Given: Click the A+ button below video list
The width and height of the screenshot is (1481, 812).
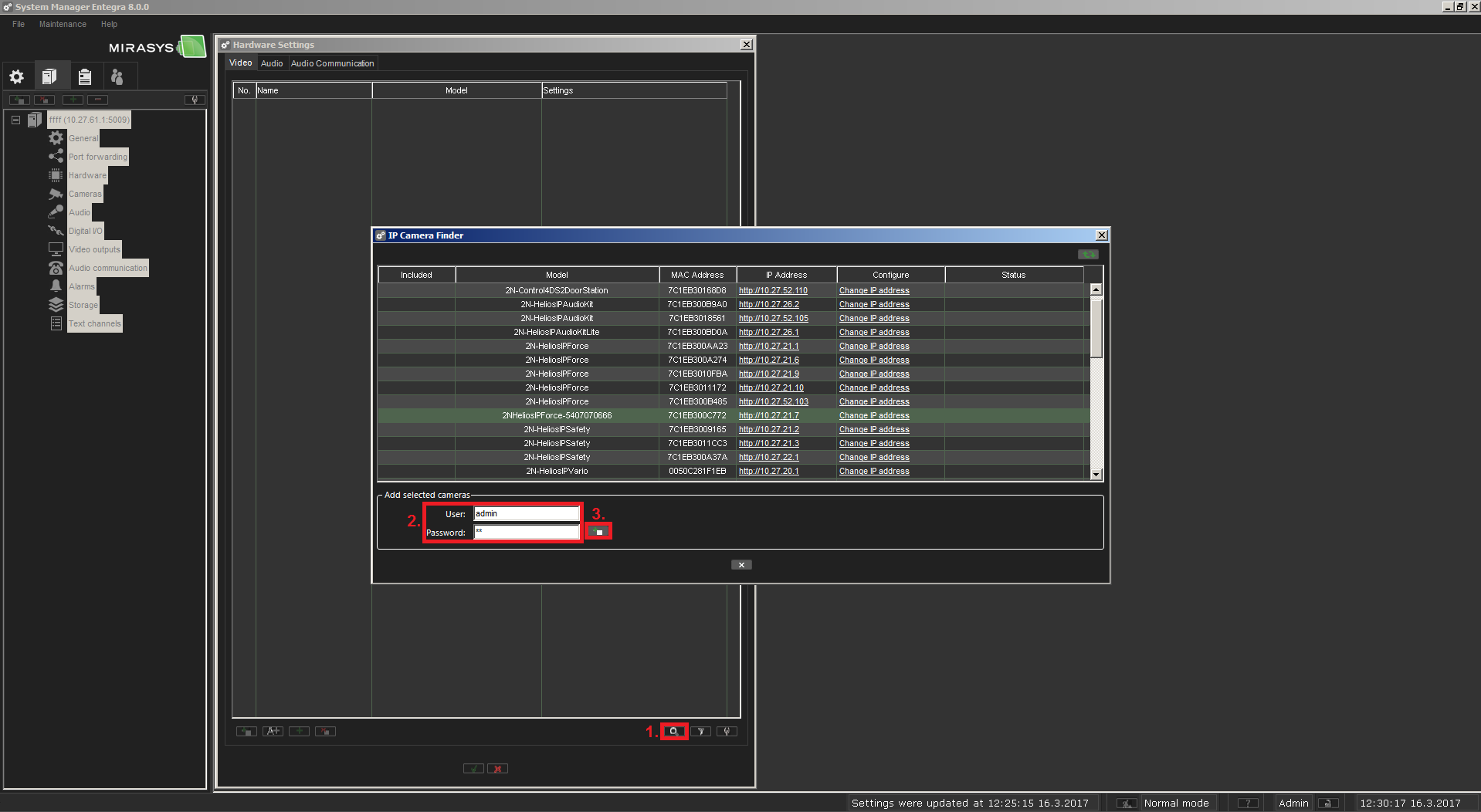Looking at the screenshot, I should (x=273, y=731).
